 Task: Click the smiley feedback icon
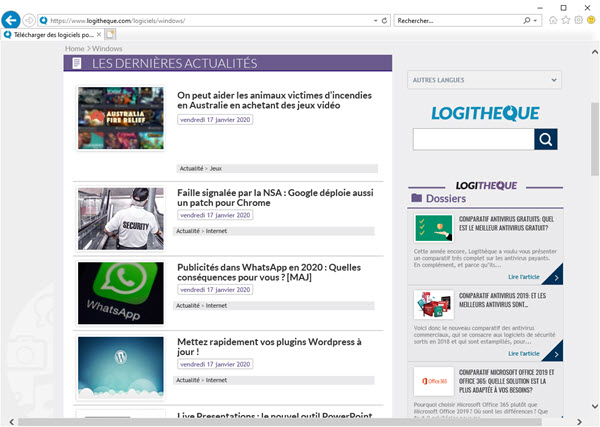591,20
